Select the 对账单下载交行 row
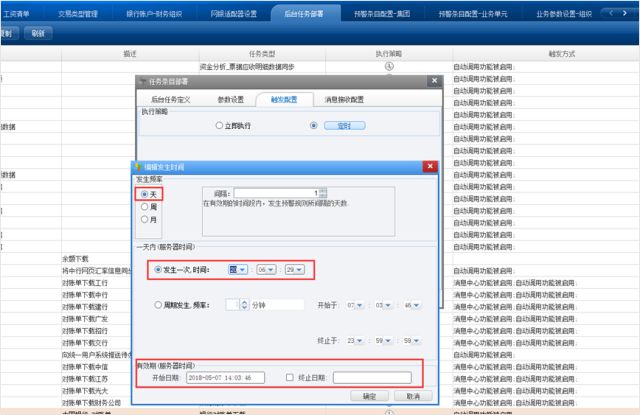Image resolution: width=640 pixels, height=415 pixels. pos(85,343)
